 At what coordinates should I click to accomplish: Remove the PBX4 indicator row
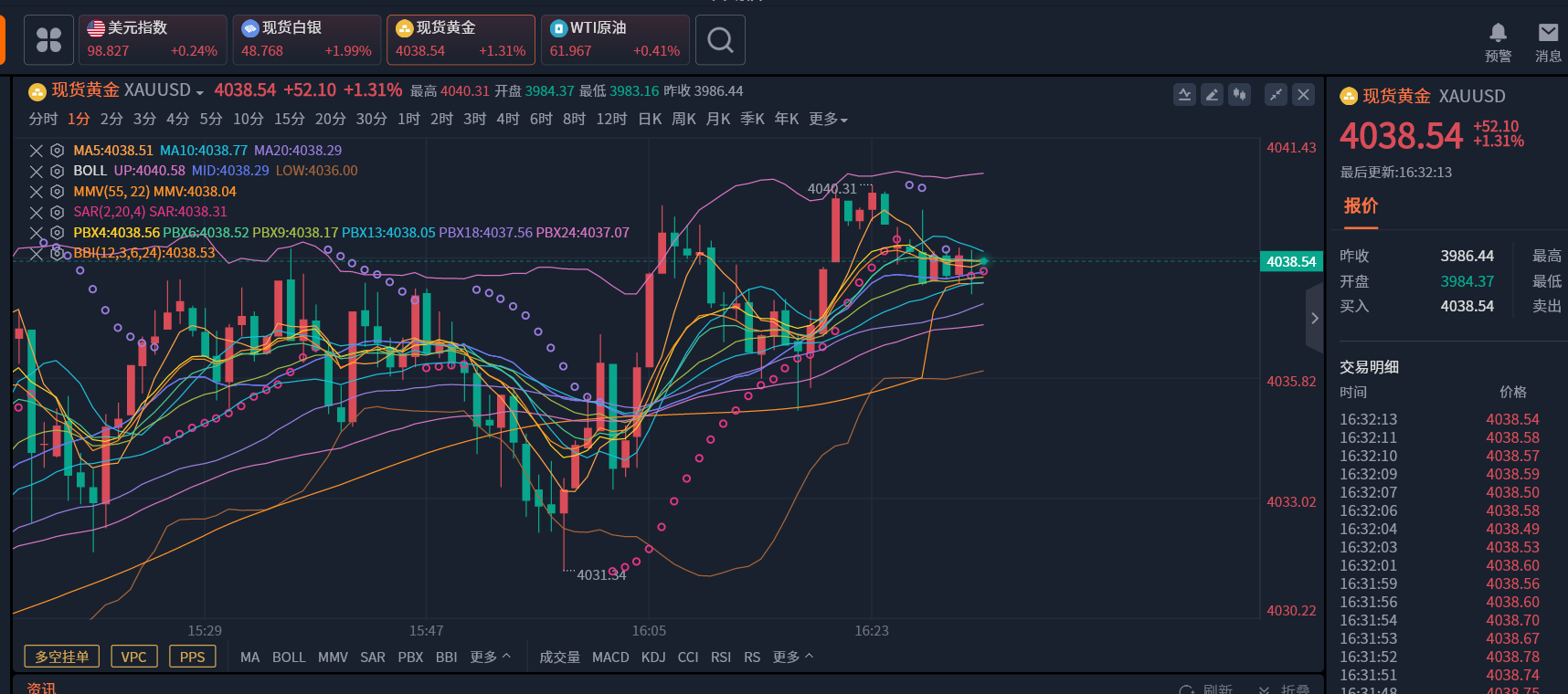click(x=37, y=233)
